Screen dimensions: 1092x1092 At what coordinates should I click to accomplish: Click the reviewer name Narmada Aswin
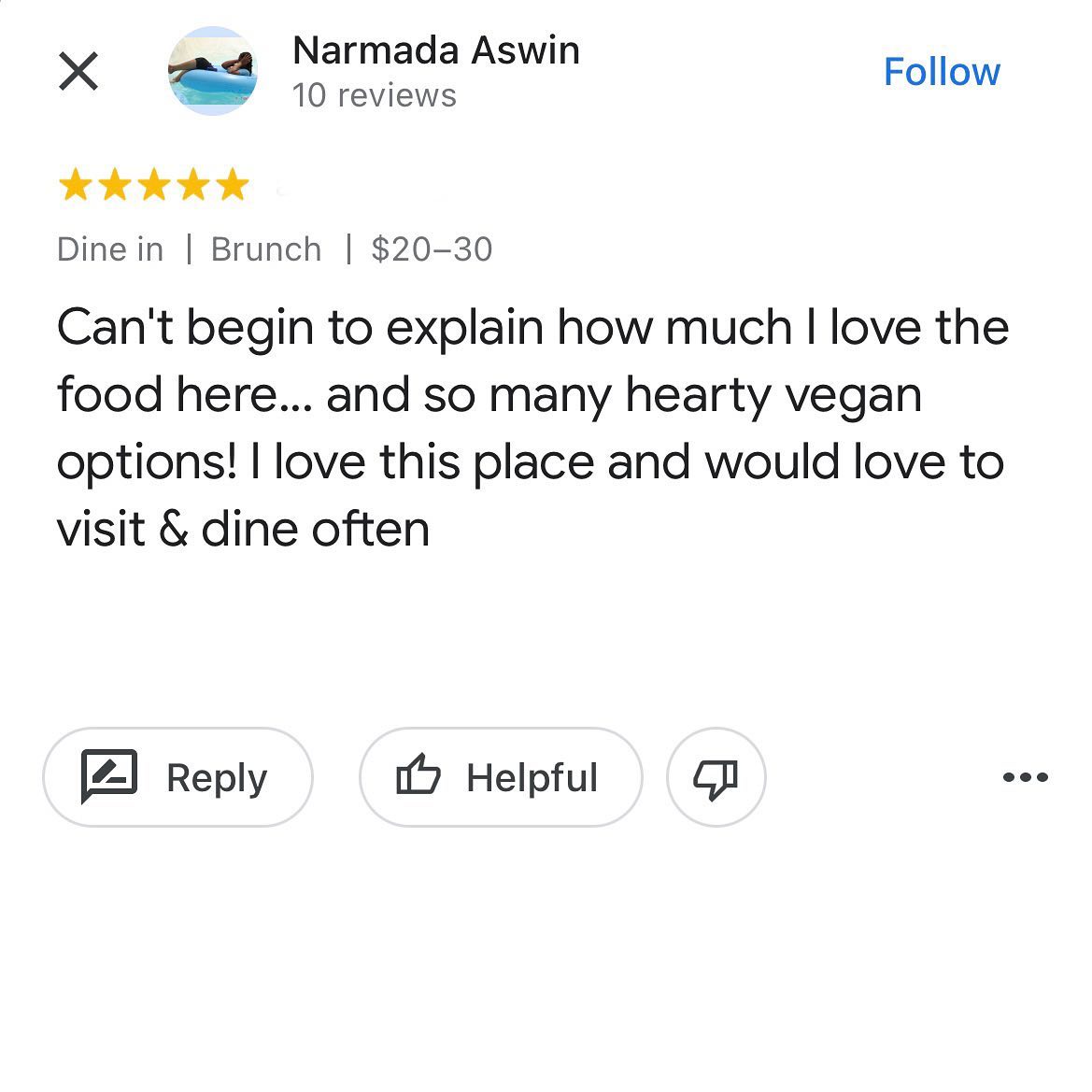[x=436, y=50]
